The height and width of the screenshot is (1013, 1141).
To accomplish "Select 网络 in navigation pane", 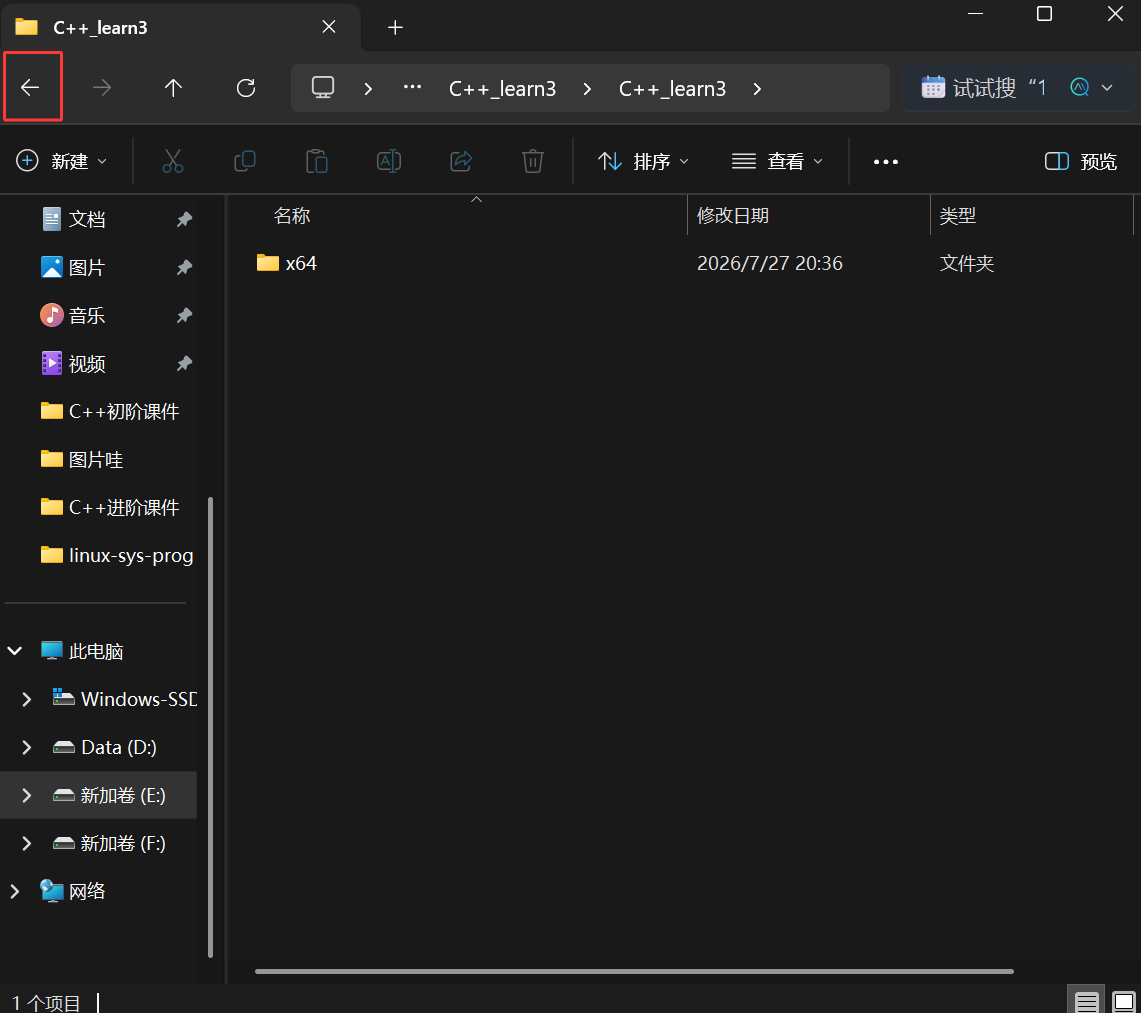I will tap(73, 891).
